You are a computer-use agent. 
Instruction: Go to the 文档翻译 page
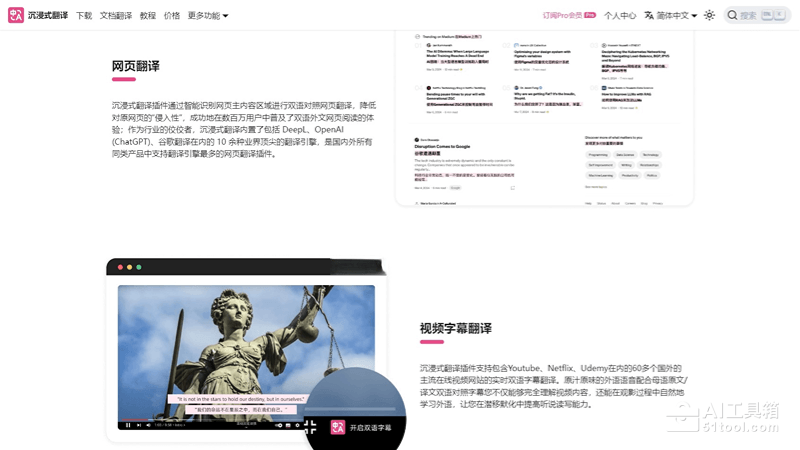click(116, 15)
